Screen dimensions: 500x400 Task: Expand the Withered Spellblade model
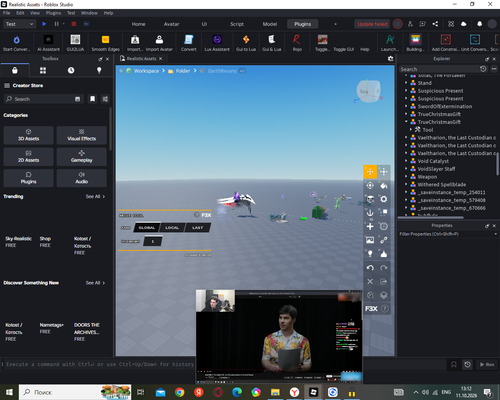pyautogui.click(x=406, y=184)
